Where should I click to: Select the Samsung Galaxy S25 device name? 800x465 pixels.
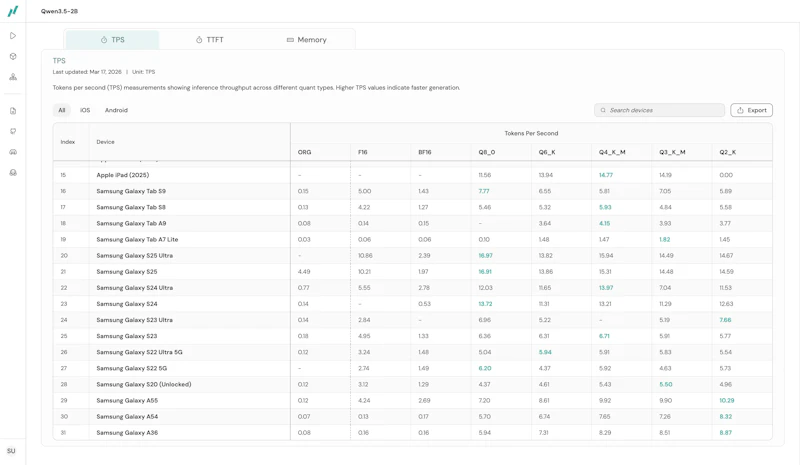pos(127,272)
